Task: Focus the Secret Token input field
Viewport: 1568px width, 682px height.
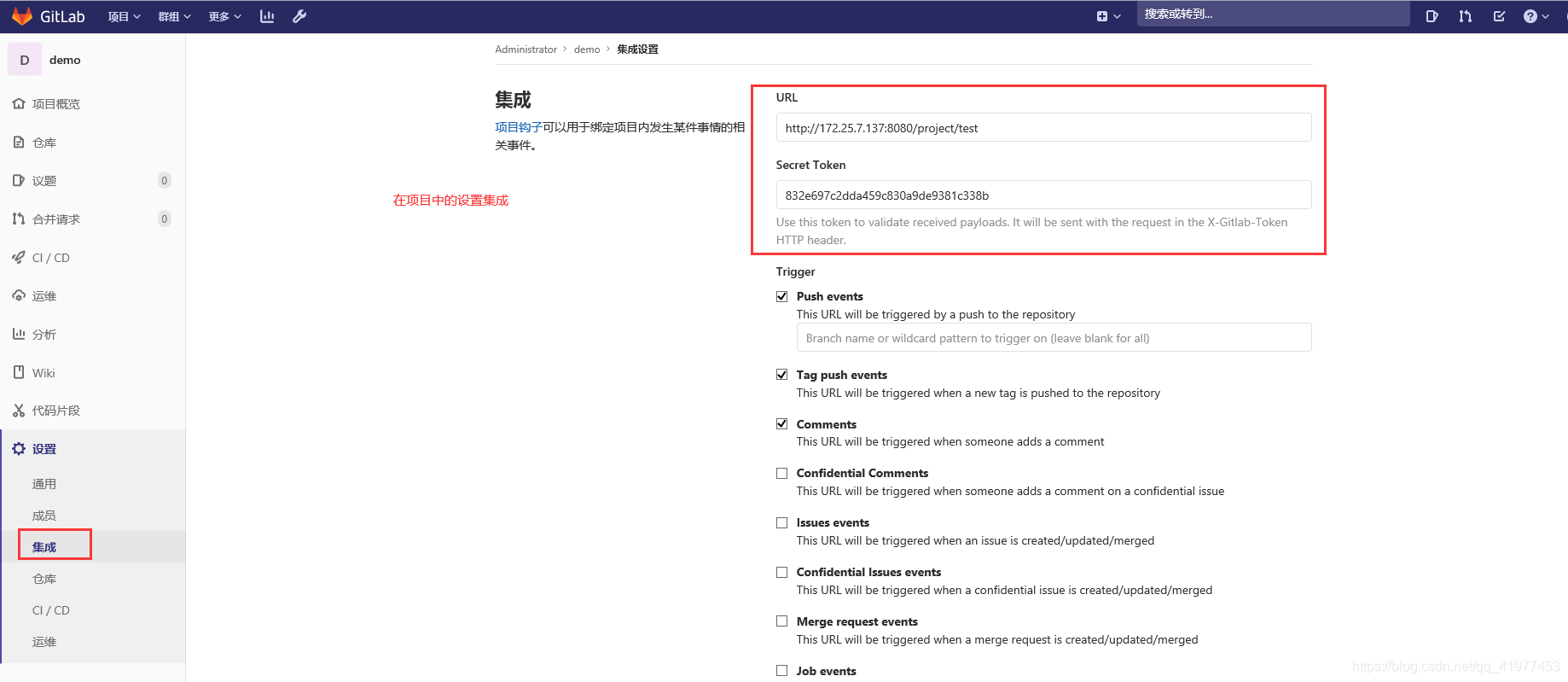Action: 1043,195
